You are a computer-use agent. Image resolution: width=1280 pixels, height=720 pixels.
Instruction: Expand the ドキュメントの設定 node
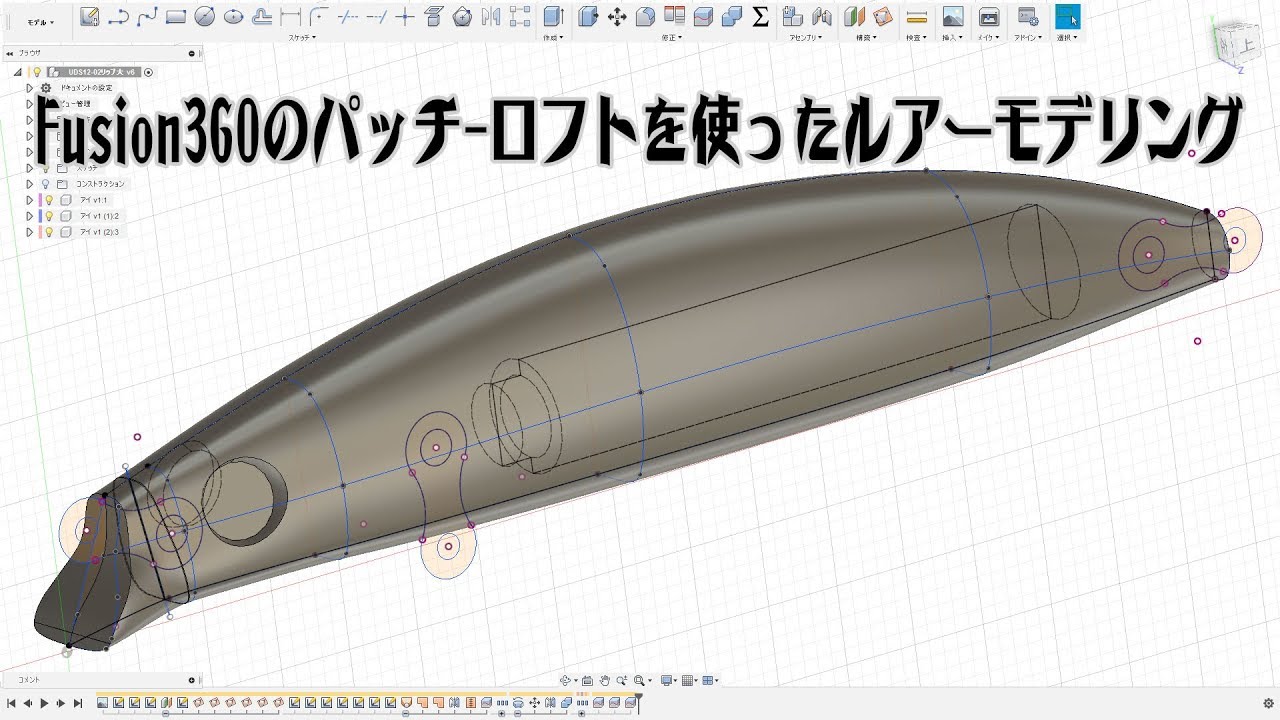(x=30, y=88)
